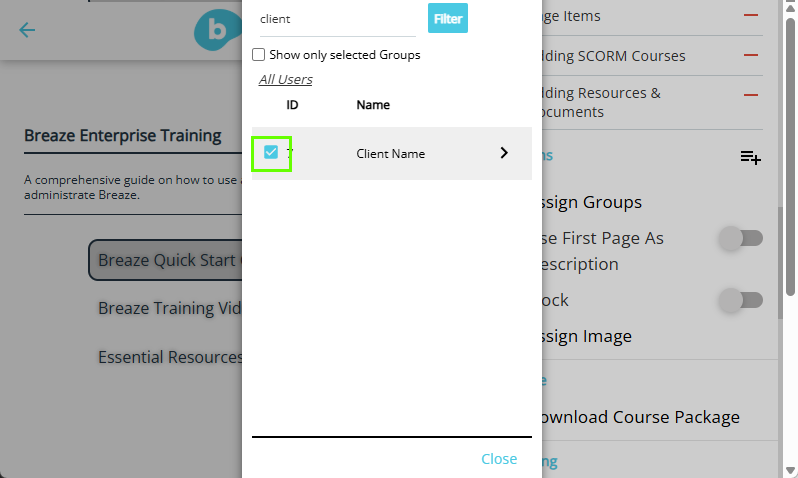
Task: Click the back arrow icon
Action: click(x=27, y=30)
